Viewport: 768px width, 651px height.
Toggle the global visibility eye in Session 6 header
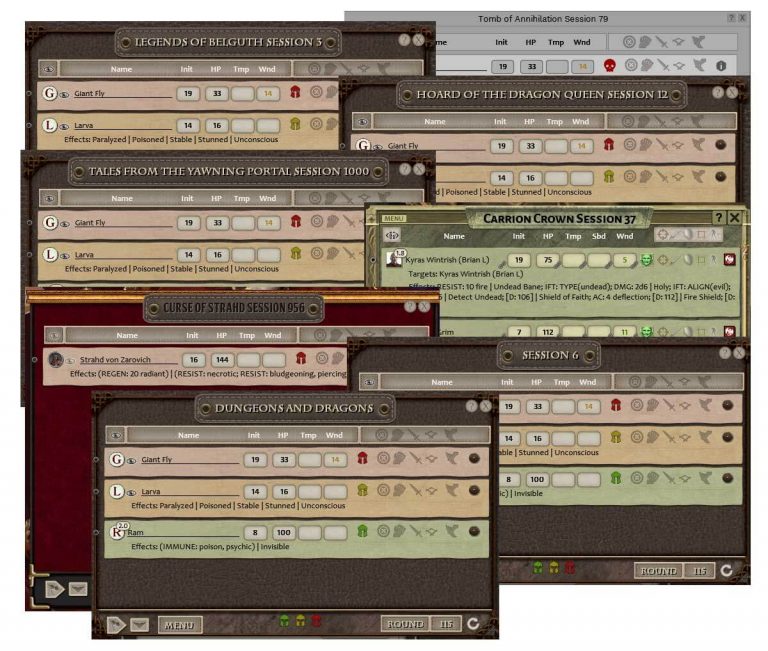[370, 382]
